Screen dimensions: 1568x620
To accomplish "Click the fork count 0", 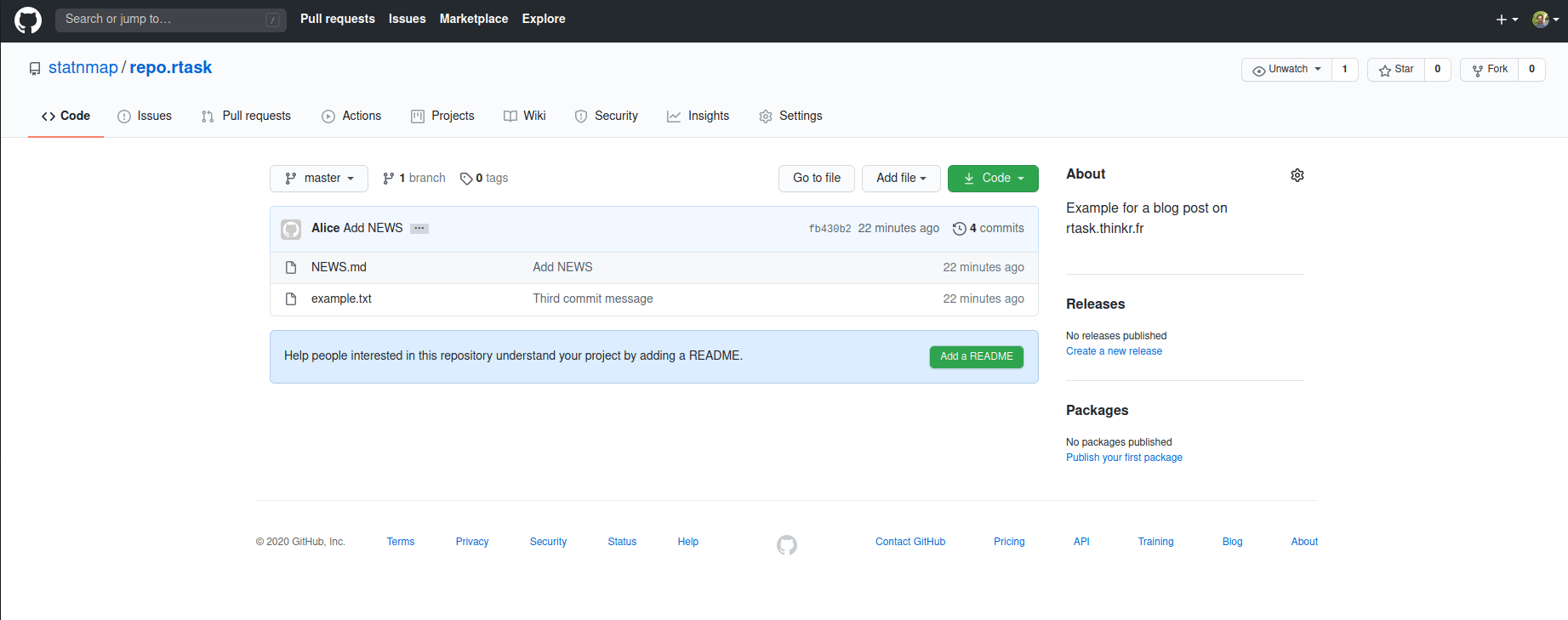I will pyautogui.click(x=1531, y=70).
